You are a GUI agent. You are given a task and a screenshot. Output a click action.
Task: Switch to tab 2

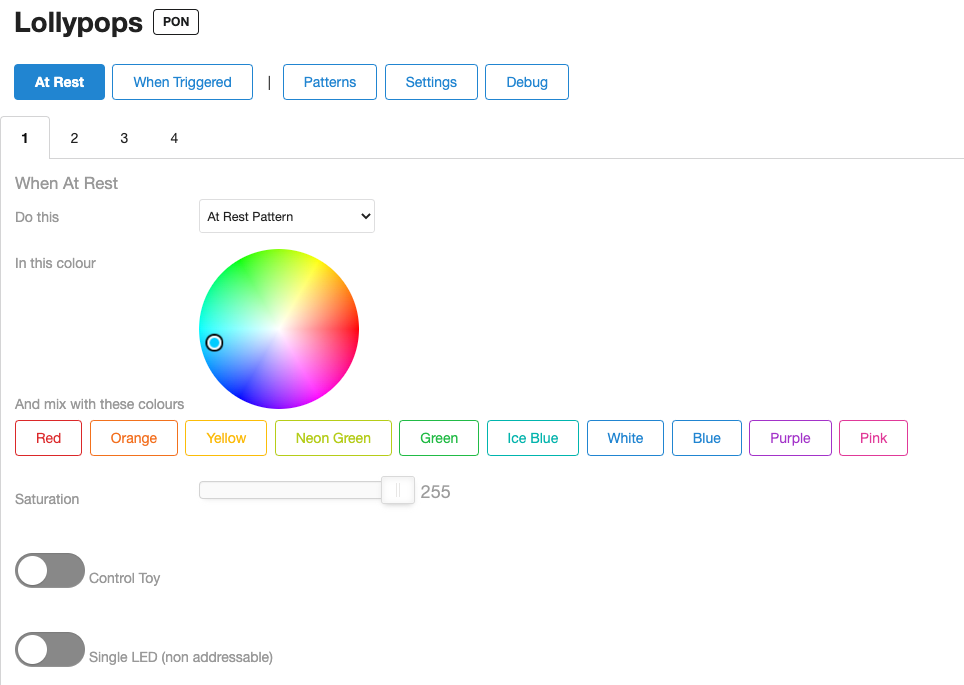(74, 138)
